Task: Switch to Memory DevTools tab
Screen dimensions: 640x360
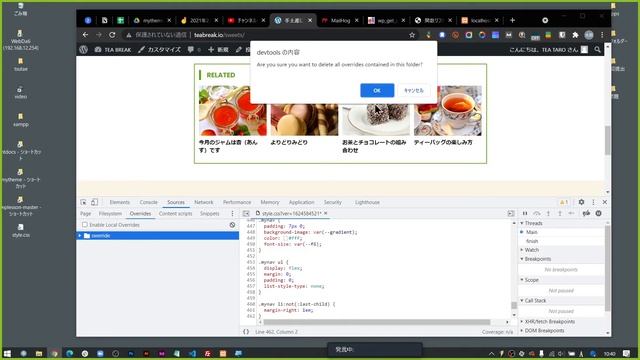Action: 270,202
